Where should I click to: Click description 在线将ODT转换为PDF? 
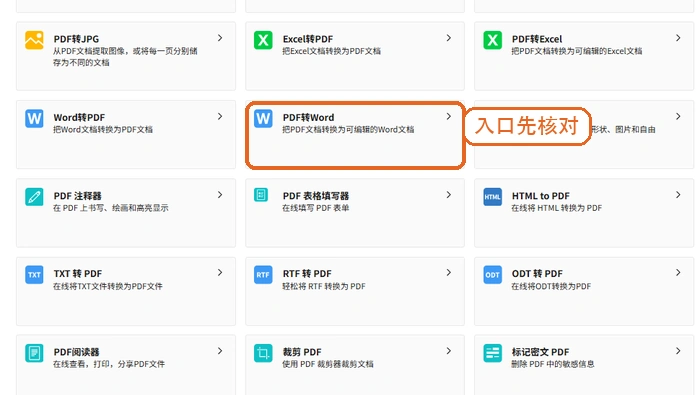(x=551, y=286)
